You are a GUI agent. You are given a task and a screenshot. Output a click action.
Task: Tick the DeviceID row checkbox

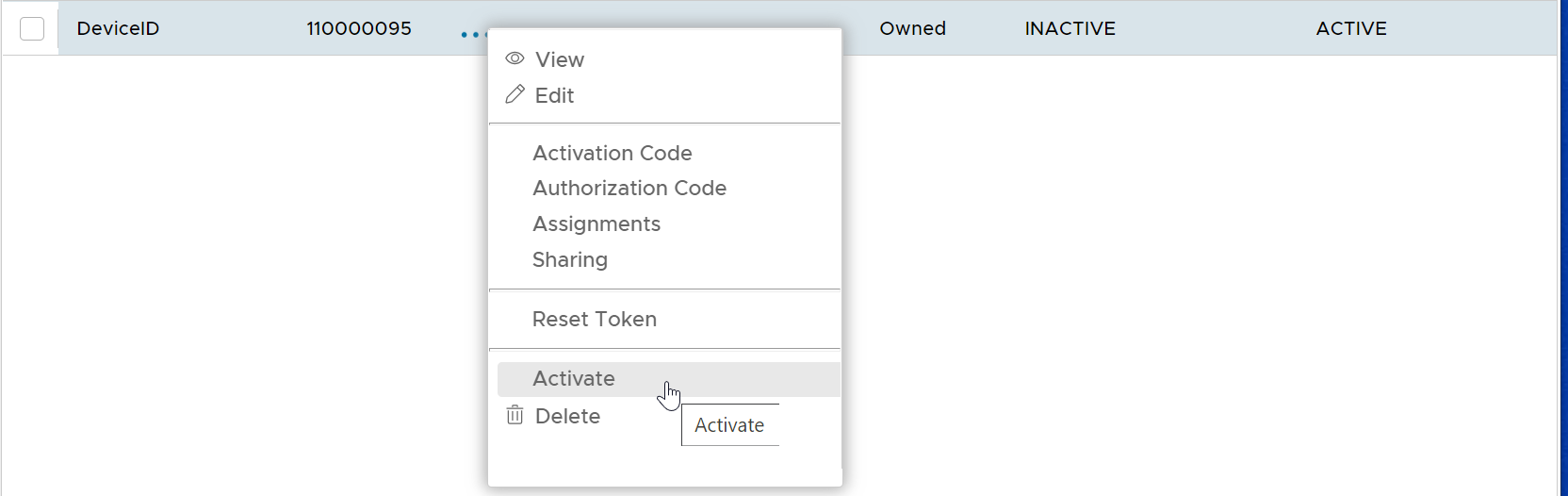(x=32, y=28)
